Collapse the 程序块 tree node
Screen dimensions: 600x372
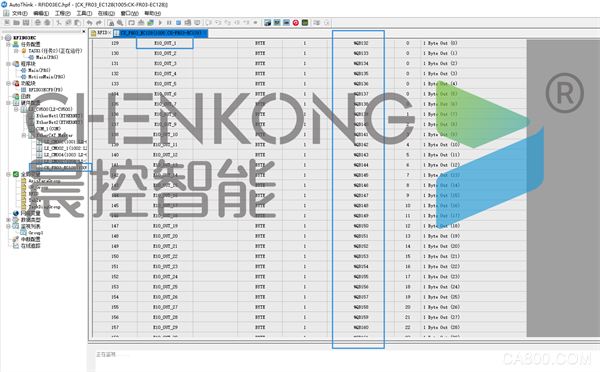8,64
